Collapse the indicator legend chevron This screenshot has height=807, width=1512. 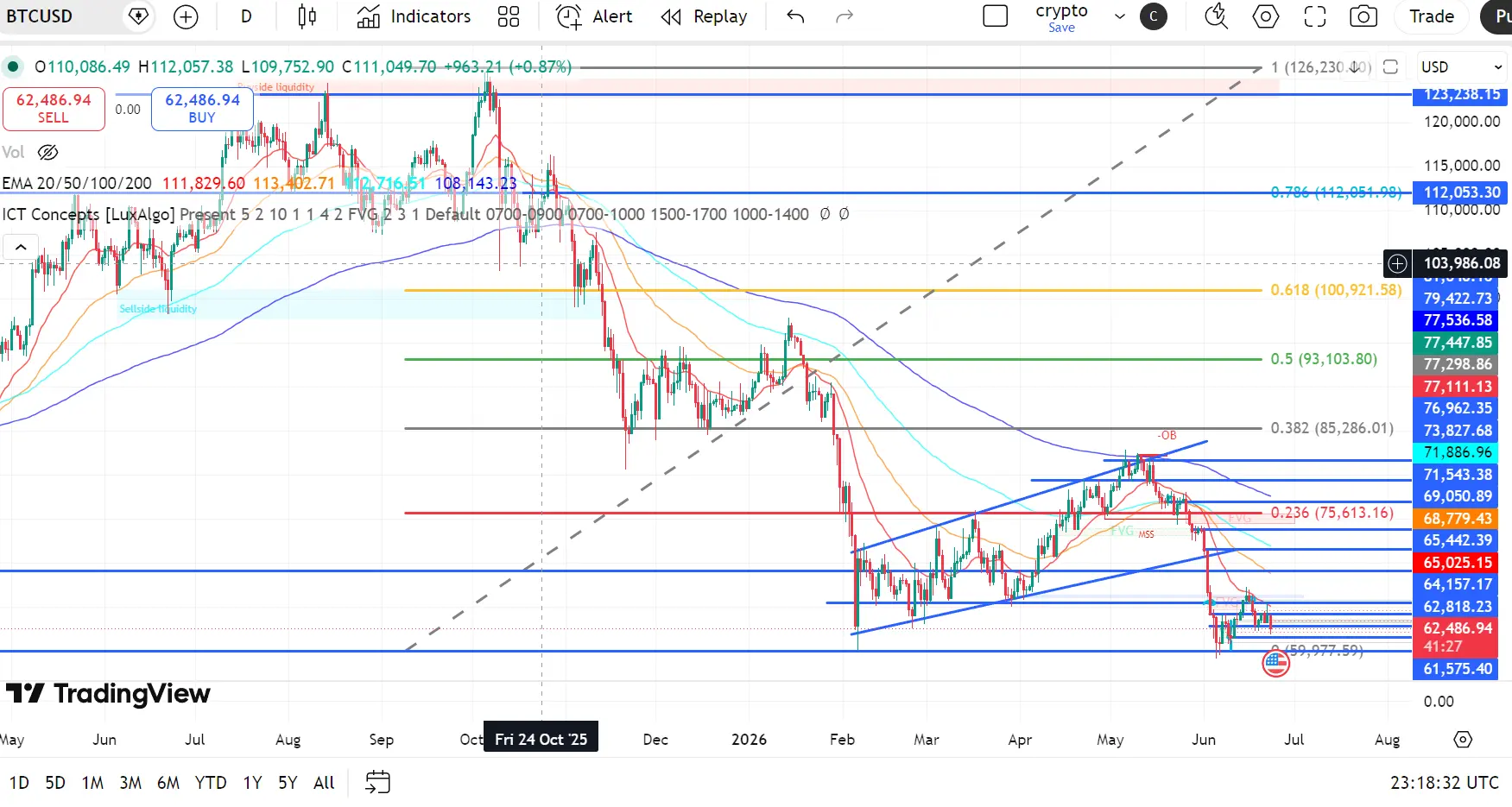(x=21, y=248)
